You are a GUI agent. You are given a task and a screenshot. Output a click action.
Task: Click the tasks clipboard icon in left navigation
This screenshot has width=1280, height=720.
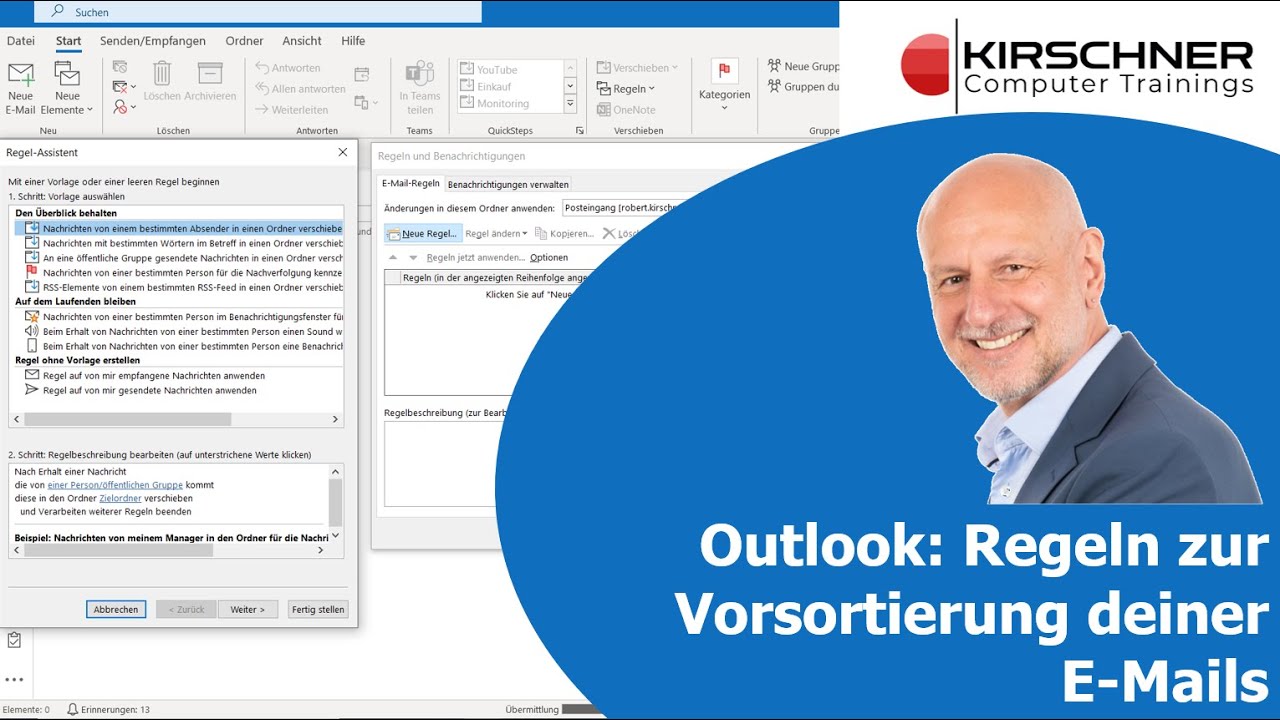(x=14, y=639)
